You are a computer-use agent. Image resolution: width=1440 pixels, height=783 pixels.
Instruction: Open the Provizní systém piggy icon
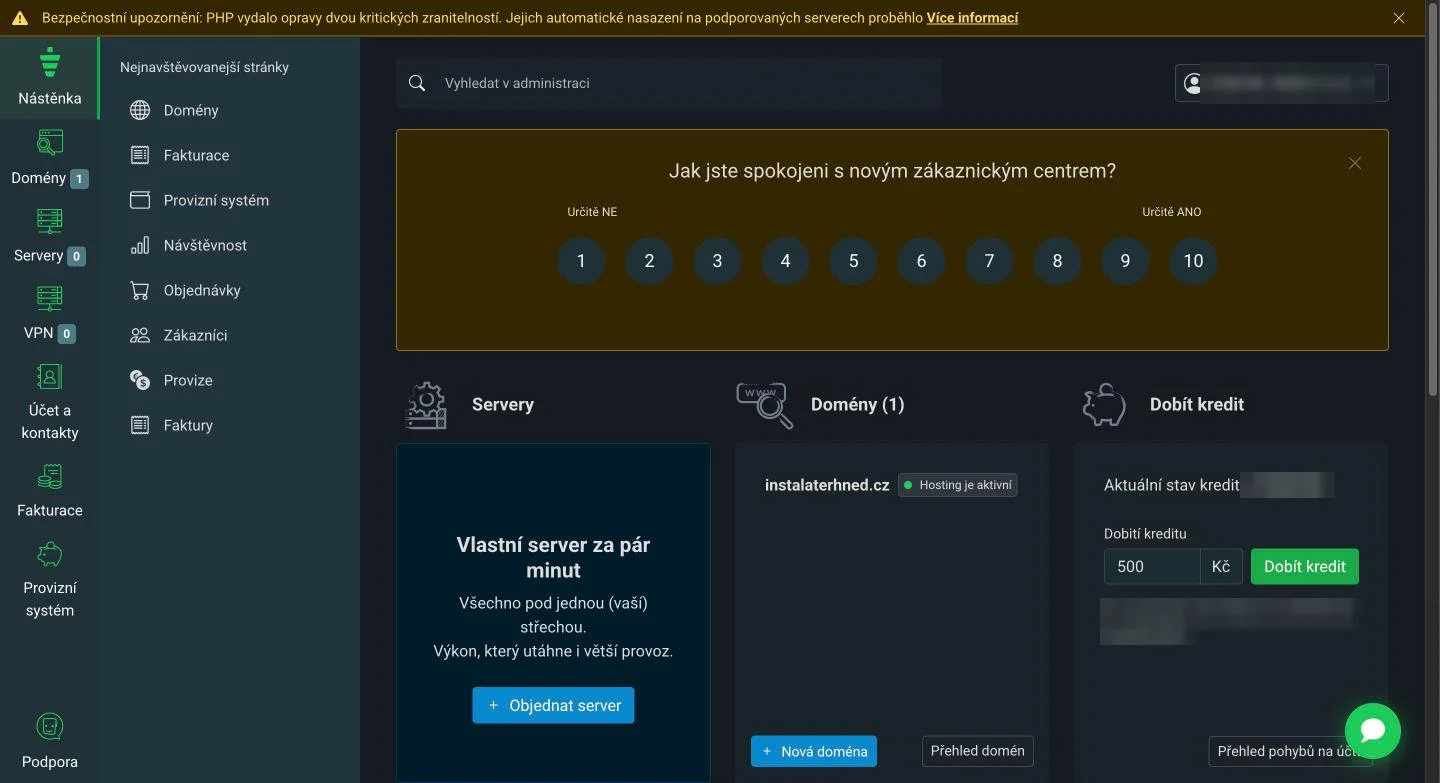pos(49,554)
